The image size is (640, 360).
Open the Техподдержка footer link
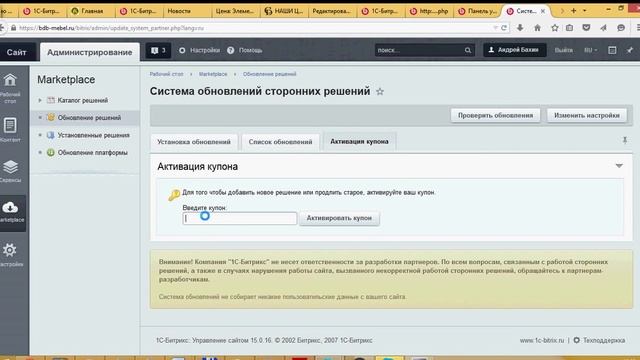tap(604, 340)
